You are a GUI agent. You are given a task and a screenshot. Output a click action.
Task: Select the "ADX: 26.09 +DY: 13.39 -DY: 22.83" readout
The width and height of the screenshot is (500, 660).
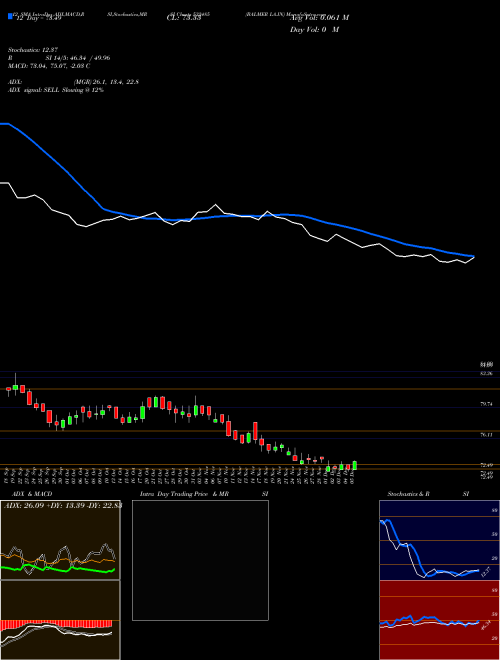[x=62, y=506]
